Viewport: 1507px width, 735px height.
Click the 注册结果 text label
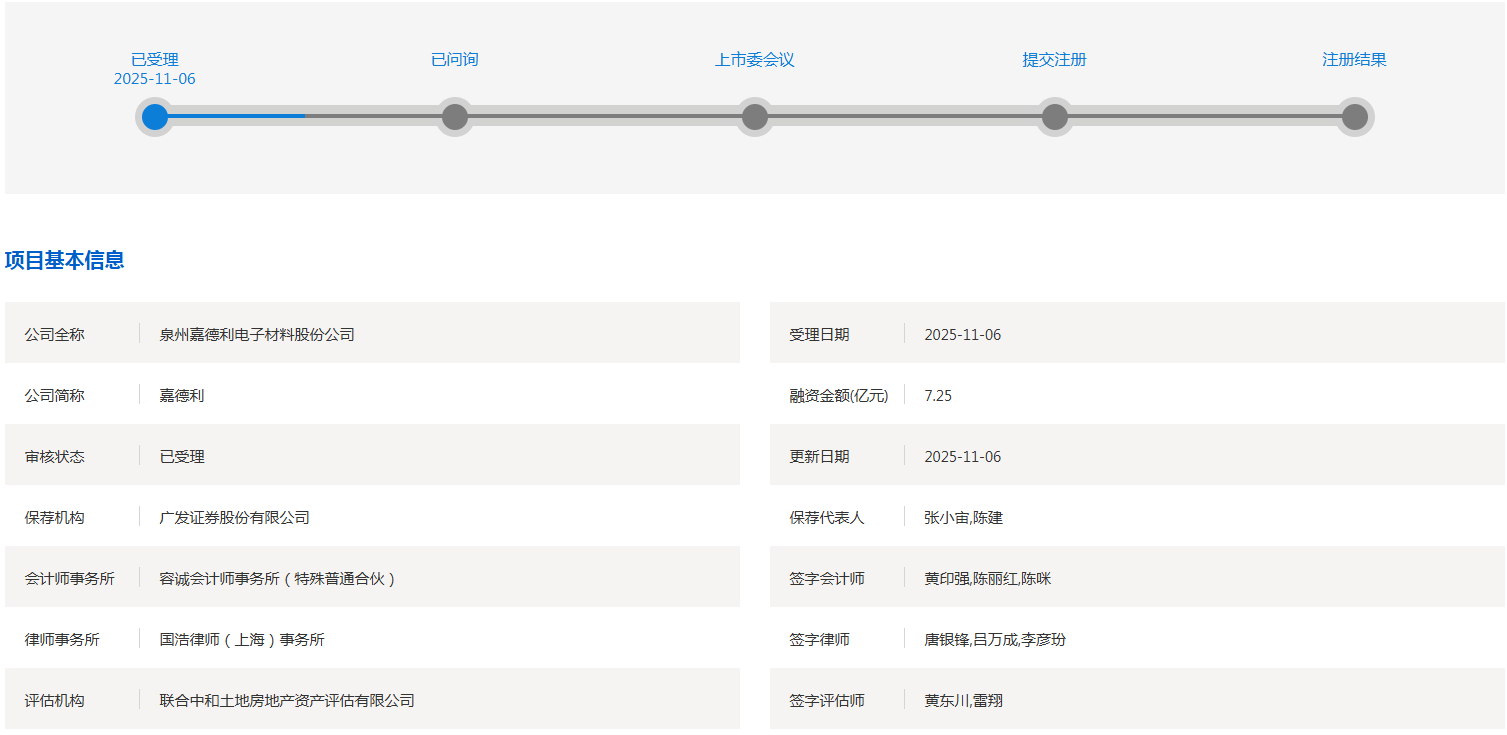click(x=1354, y=60)
